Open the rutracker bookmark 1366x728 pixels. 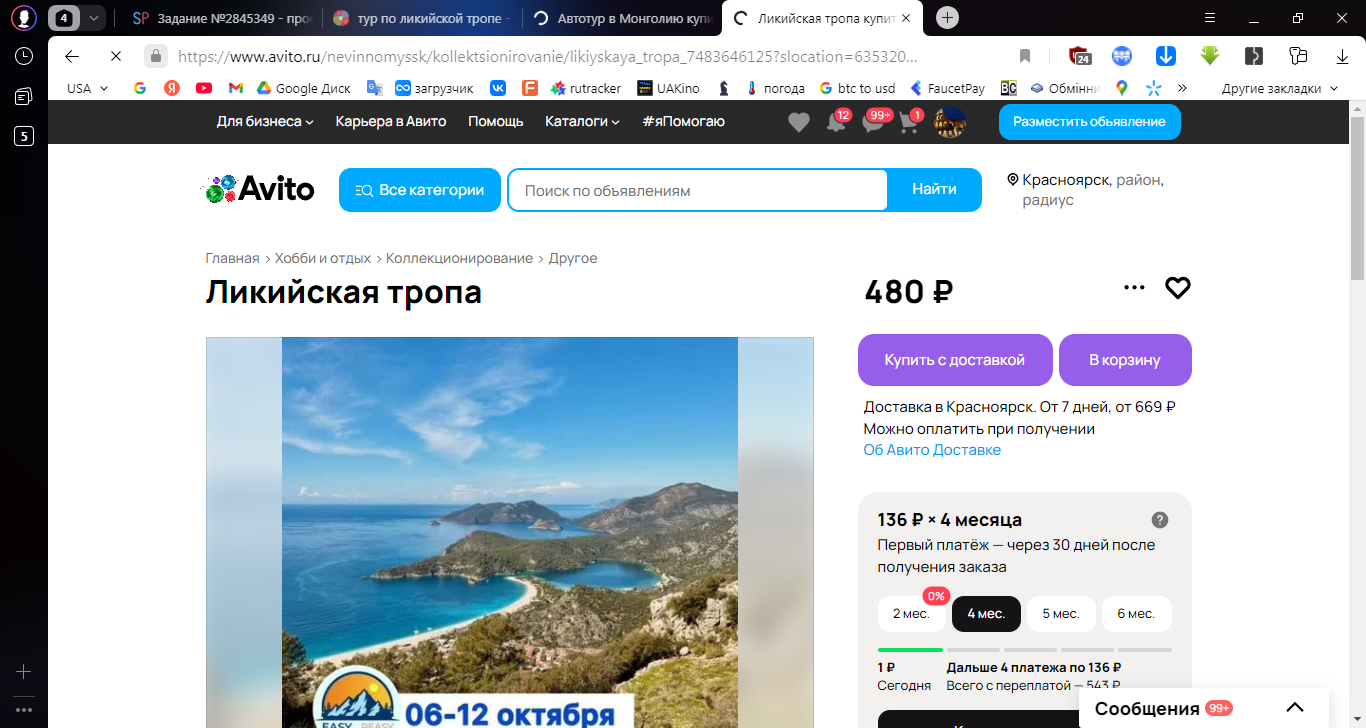click(x=586, y=88)
